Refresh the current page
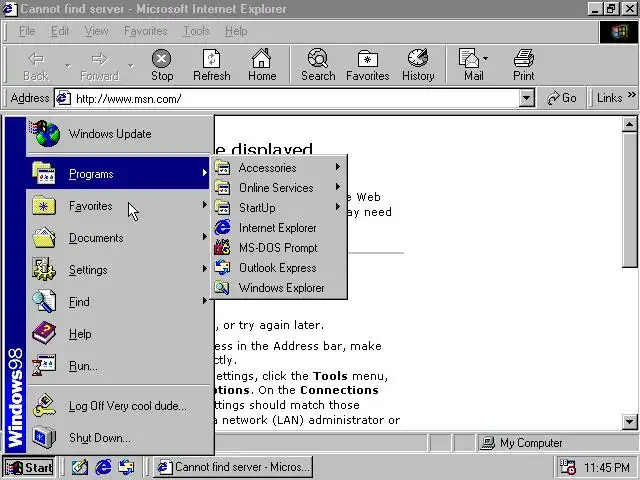 [211, 66]
